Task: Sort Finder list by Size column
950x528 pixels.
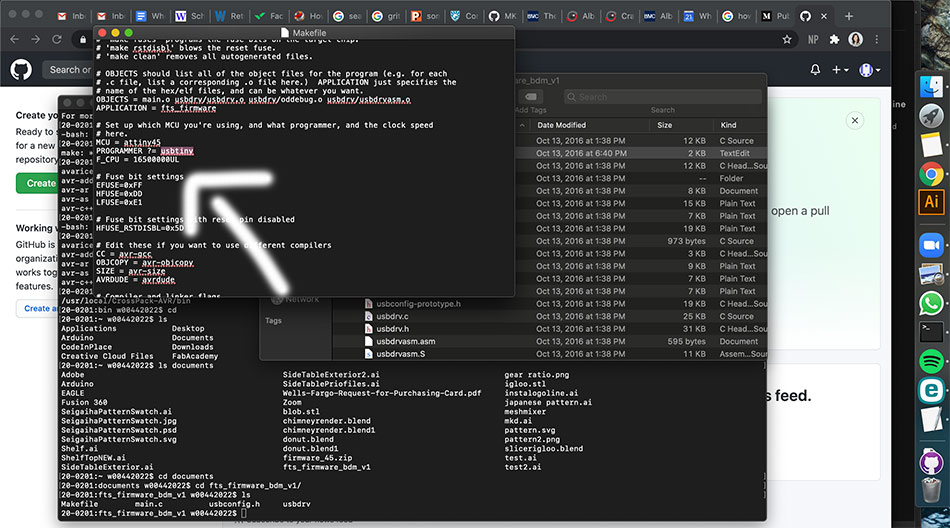Action: 665,125
